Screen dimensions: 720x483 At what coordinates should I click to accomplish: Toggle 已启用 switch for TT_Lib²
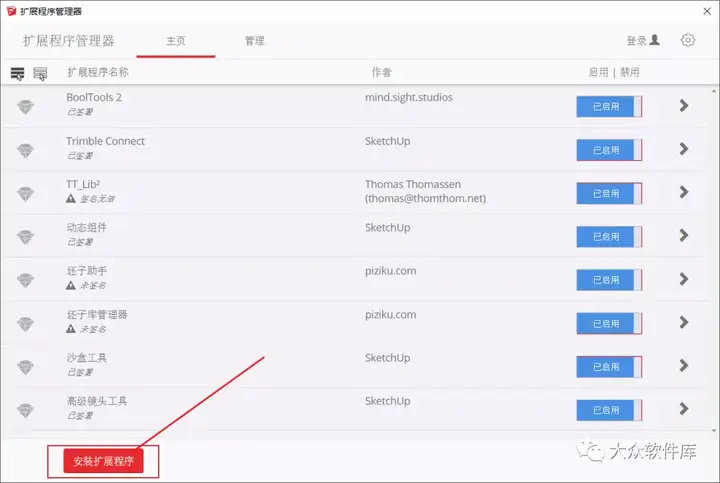click(x=609, y=193)
